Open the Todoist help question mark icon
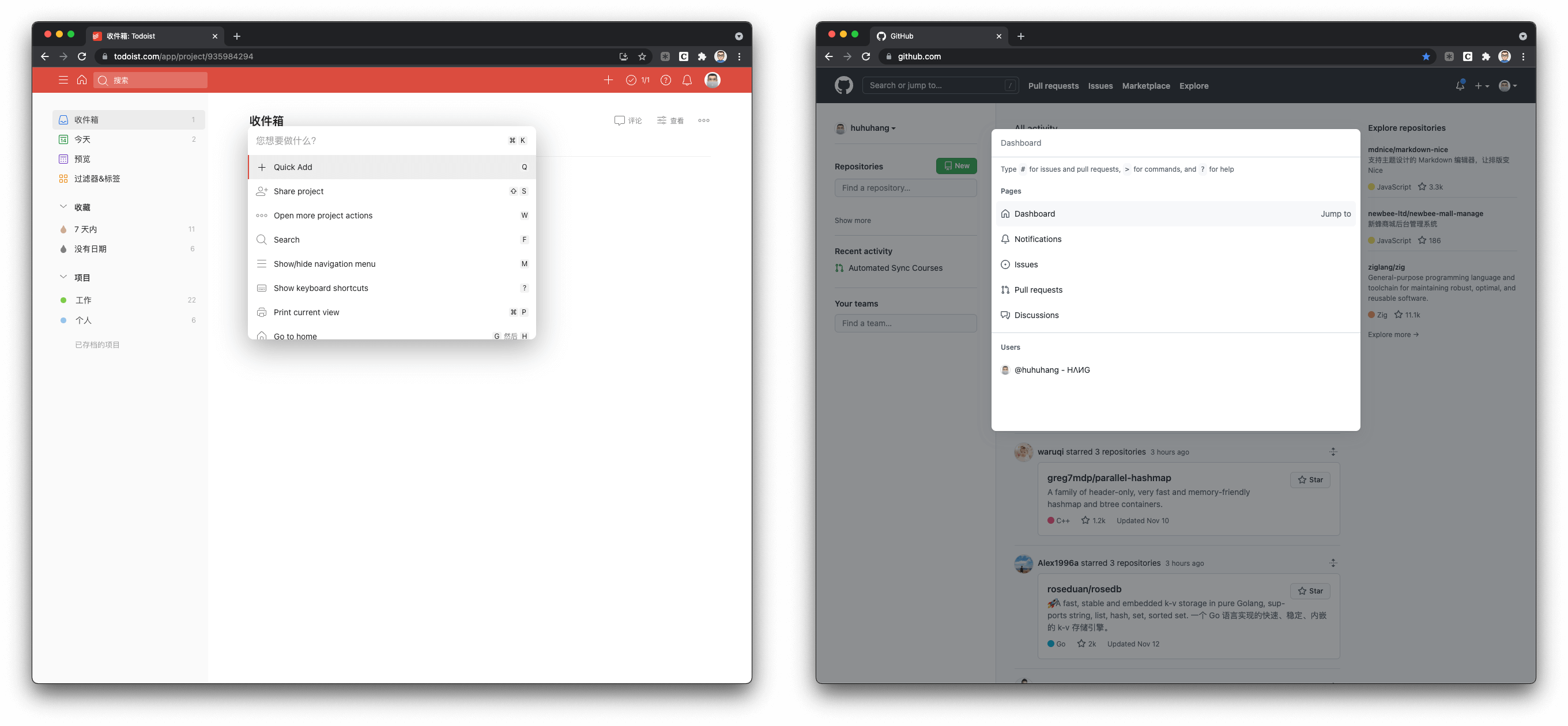 point(665,80)
